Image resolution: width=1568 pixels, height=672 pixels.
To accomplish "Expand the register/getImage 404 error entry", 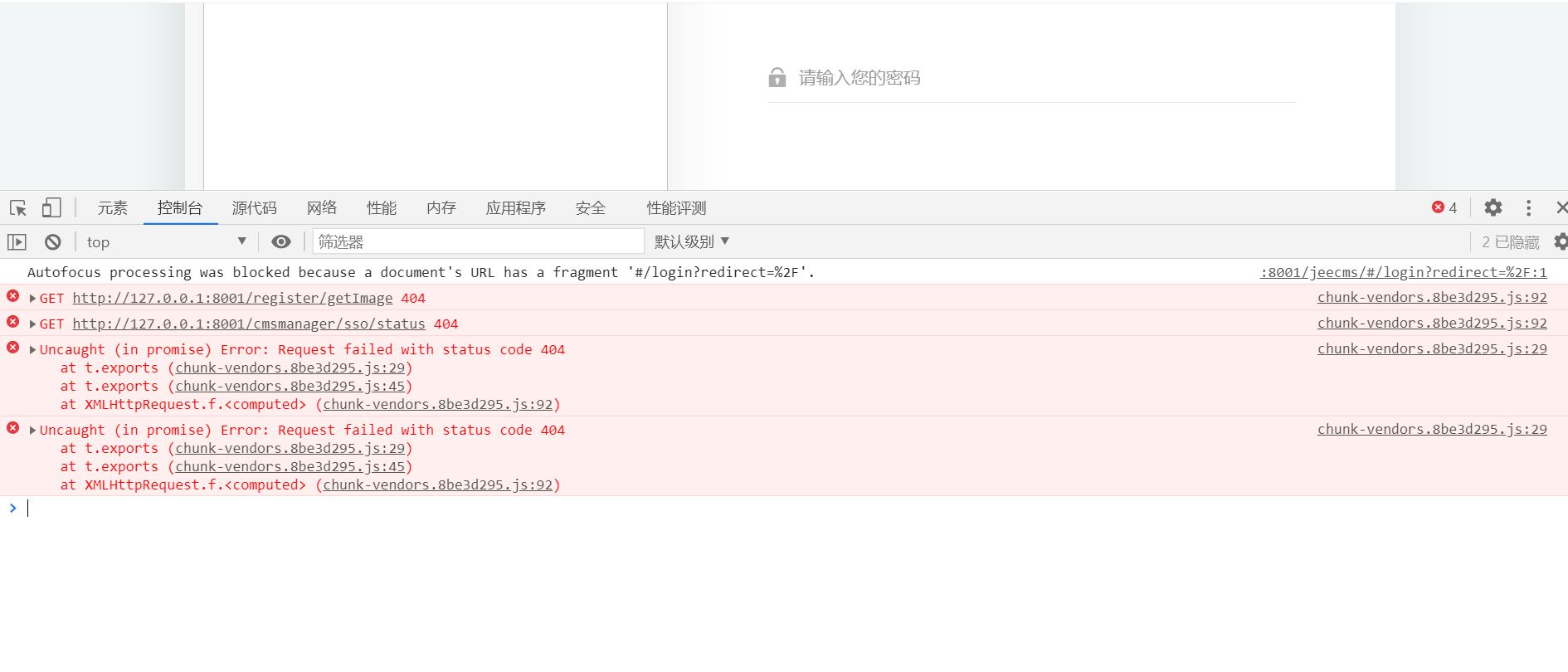I will pos(32,299).
